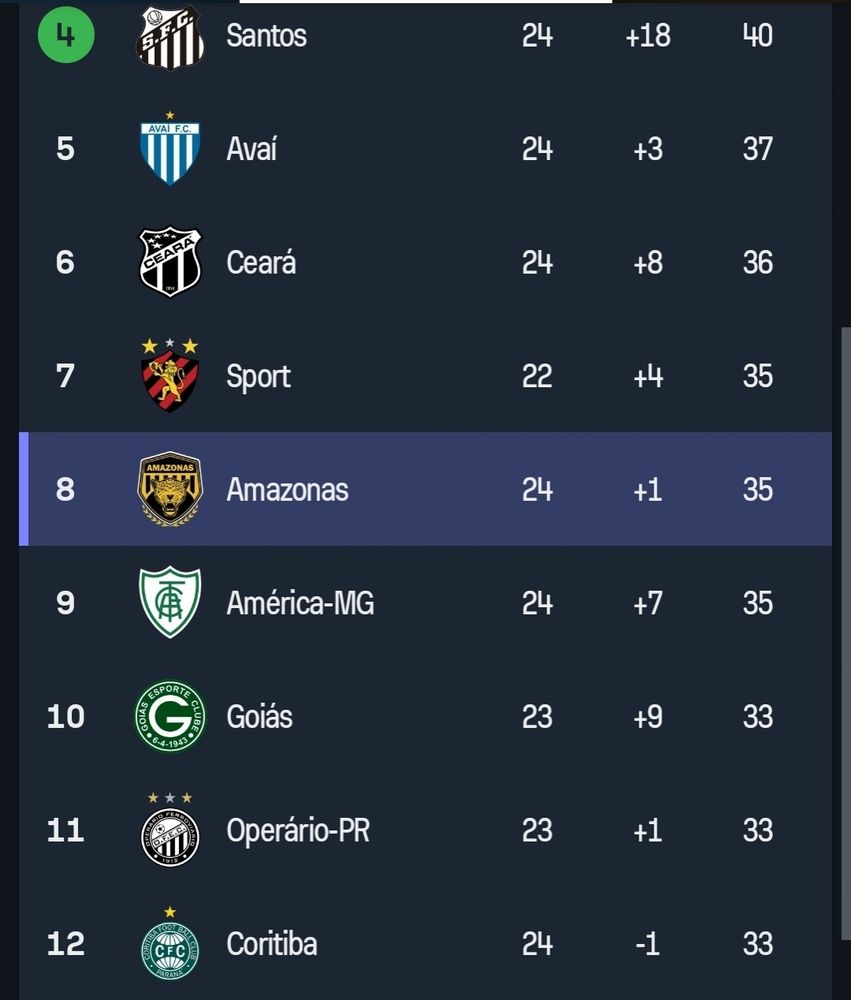The height and width of the screenshot is (1000, 851).
Task: Click the América-MG team name
Action: [x=300, y=603]
